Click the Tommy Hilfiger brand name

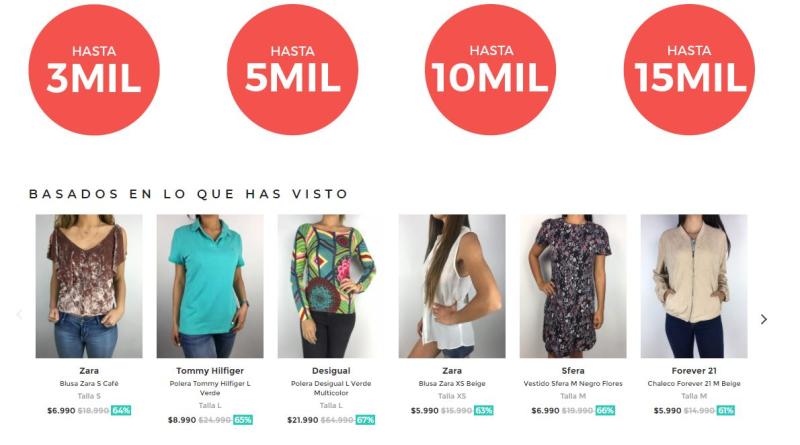point(210,370)
